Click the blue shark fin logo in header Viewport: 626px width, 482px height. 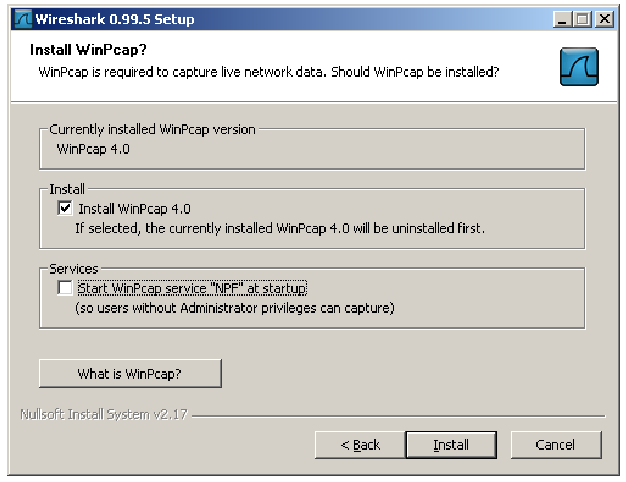pos(579,66)
